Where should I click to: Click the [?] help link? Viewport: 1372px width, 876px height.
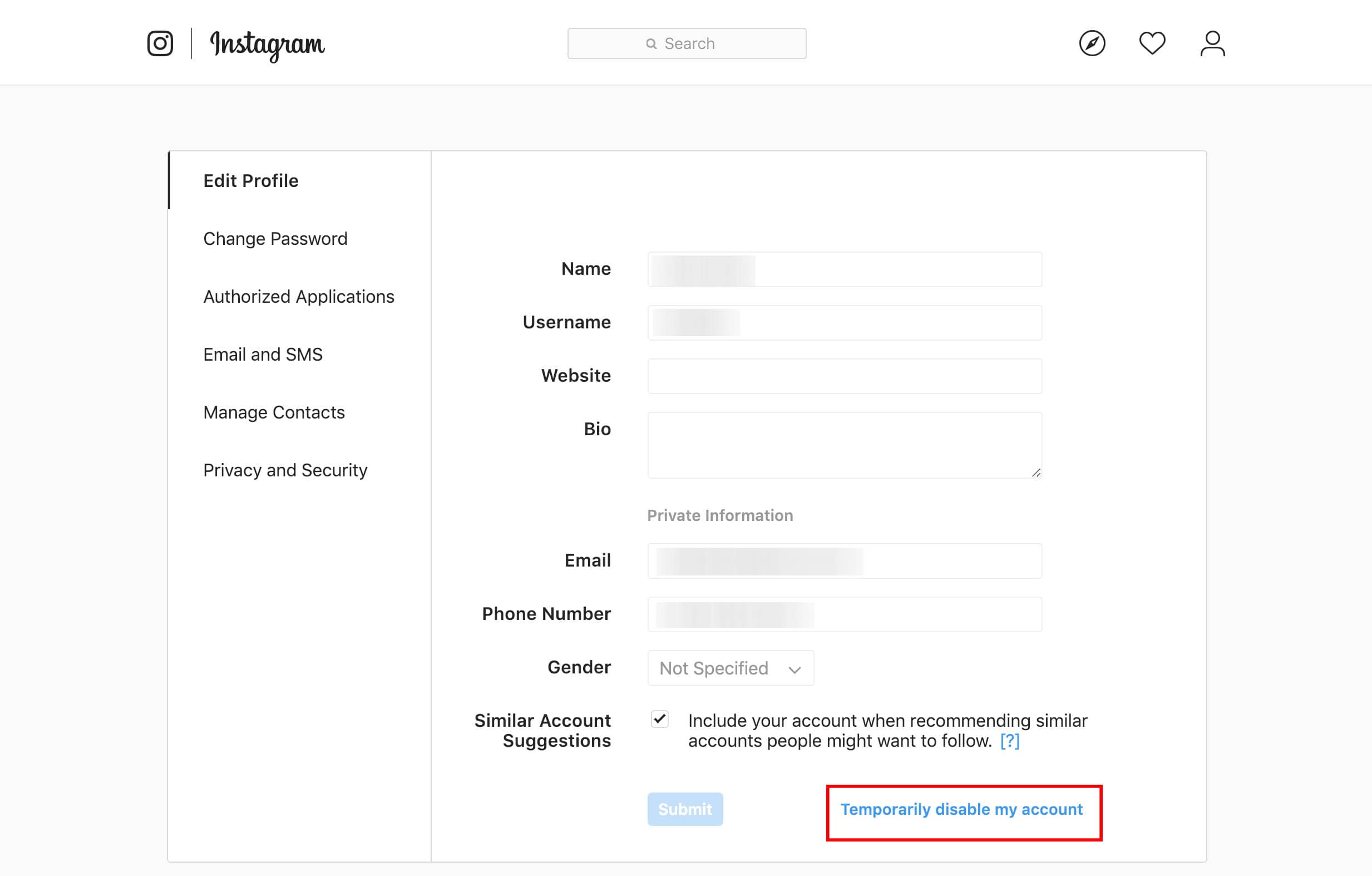(x=1010, y=741)
